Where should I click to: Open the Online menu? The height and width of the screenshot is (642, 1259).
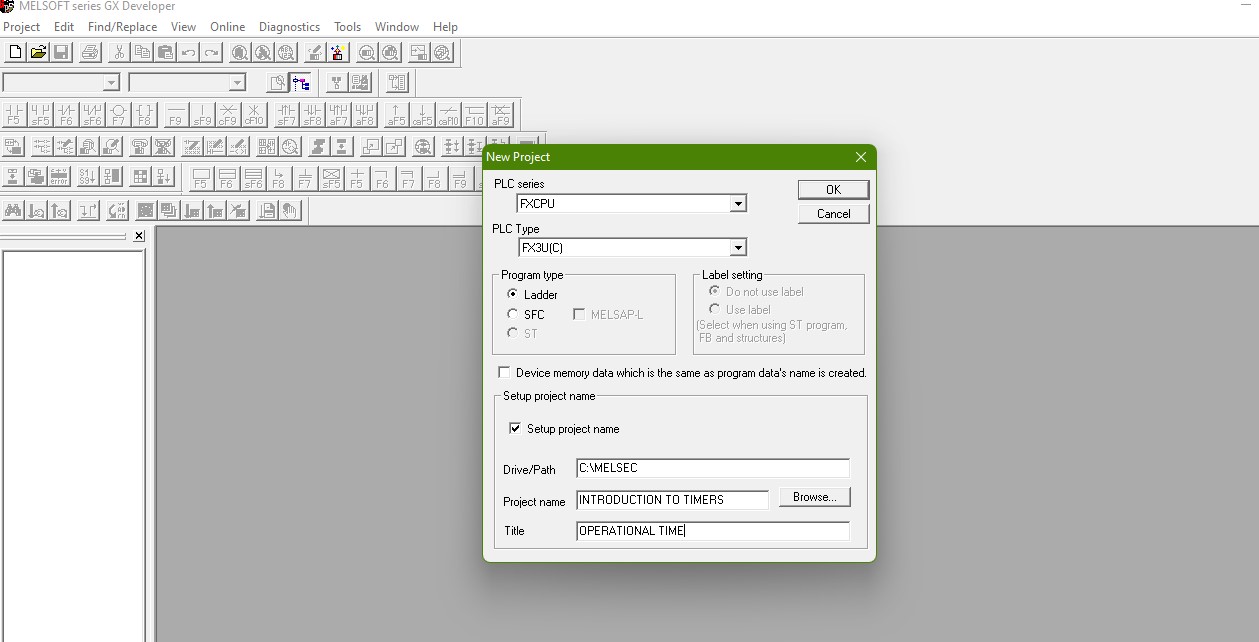pos(228,27)
